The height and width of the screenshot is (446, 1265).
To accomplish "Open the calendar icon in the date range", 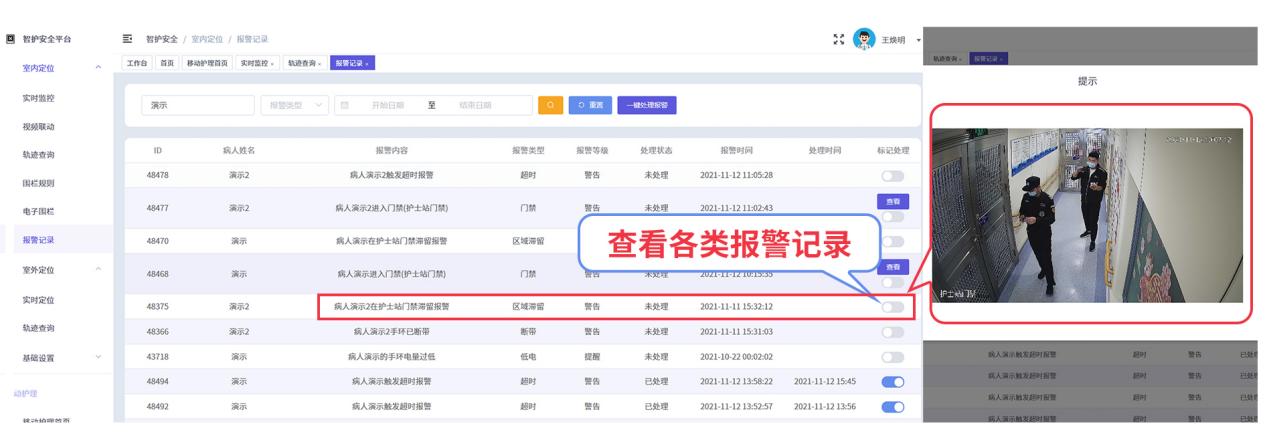I will (344, 106).
